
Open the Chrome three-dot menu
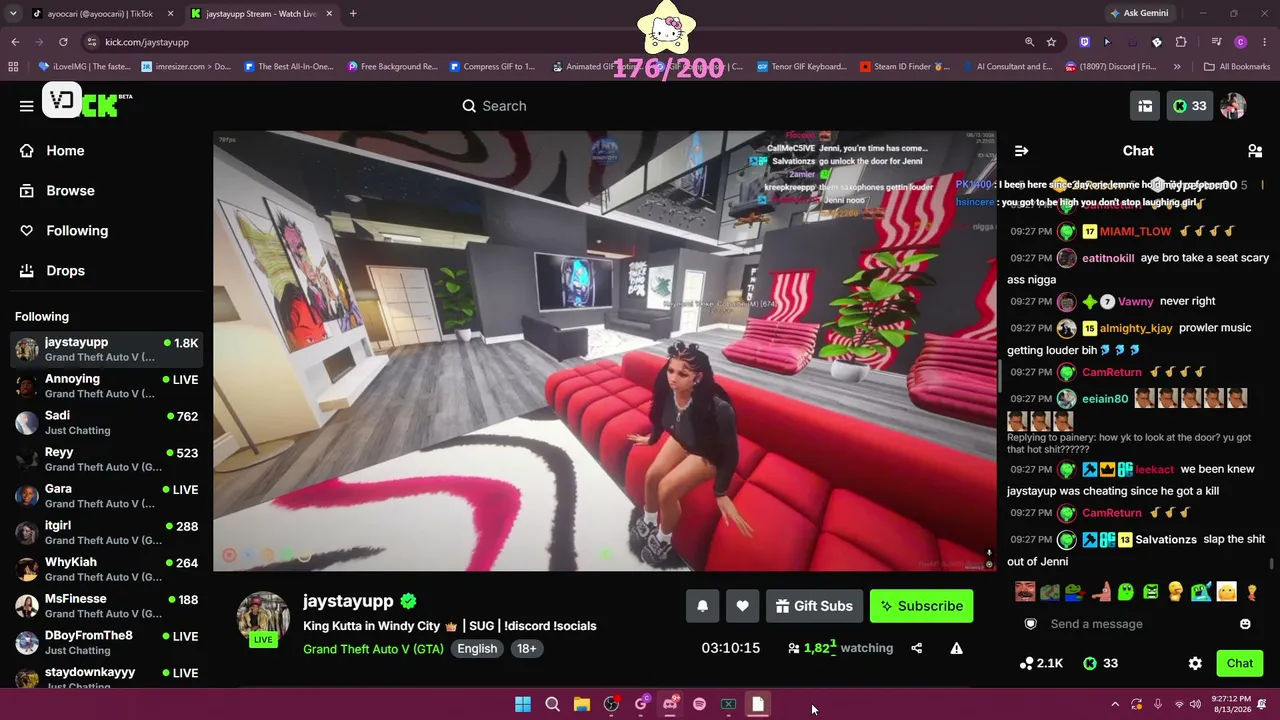(x=1265, y=42)
